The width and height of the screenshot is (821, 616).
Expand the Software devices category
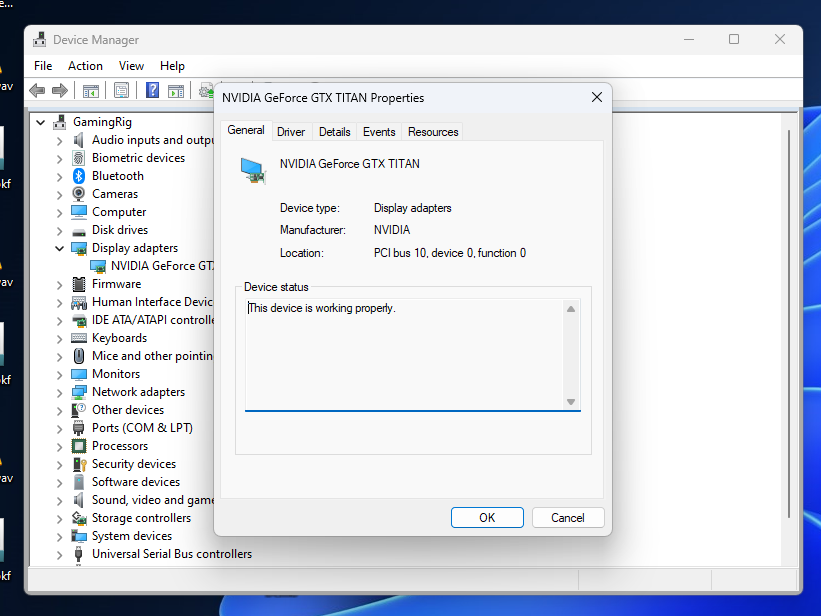click(x=59, y=482)
